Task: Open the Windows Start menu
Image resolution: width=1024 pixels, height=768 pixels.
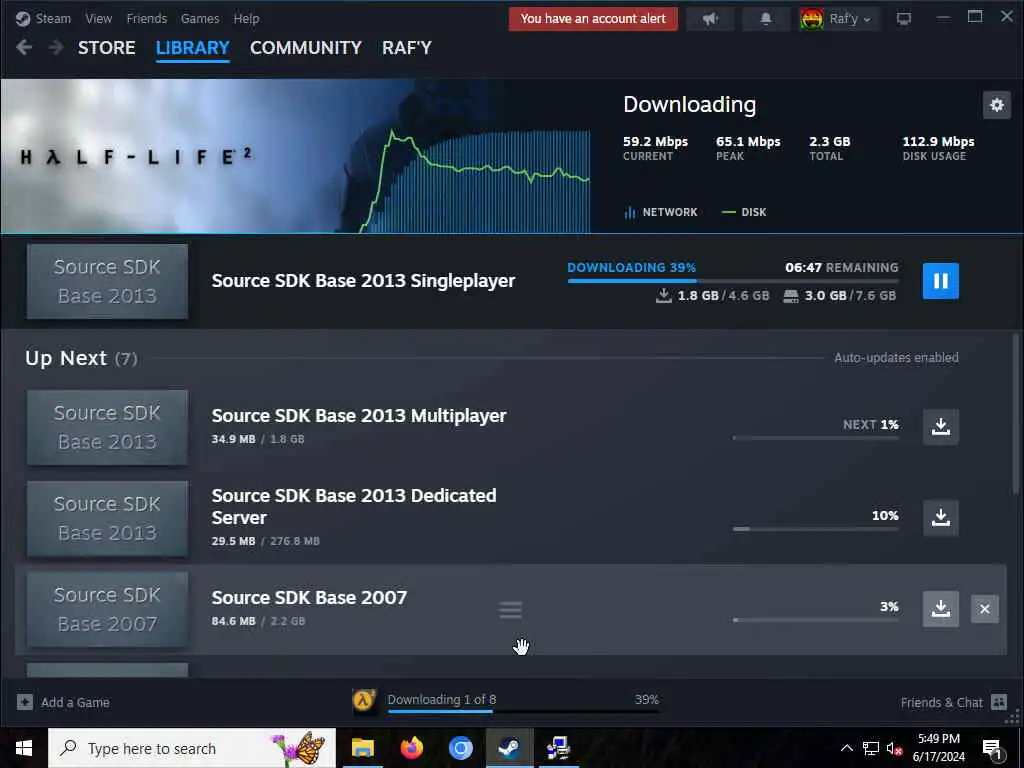Action: point(24,748)
